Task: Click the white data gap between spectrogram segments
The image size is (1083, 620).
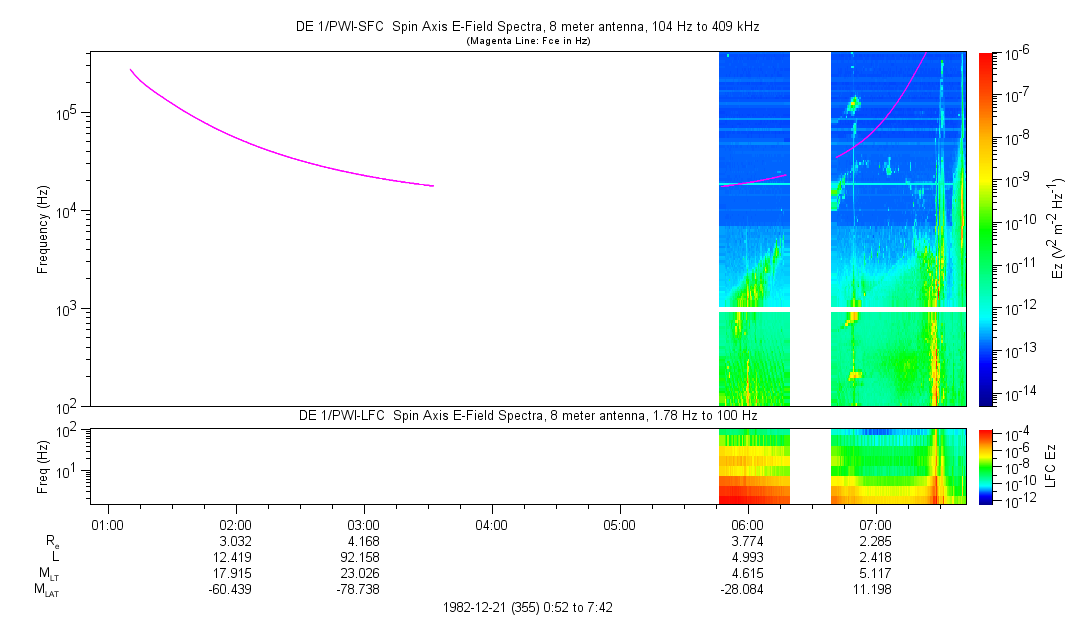Action: click(810, 229)
